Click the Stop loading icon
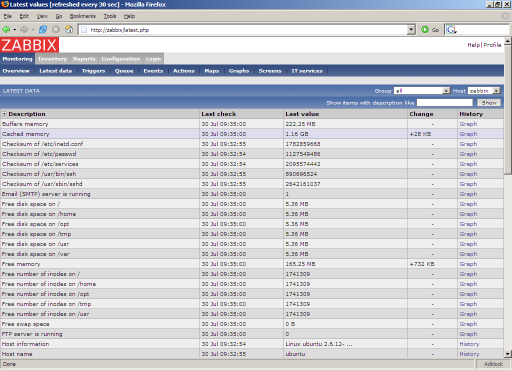 56,30
